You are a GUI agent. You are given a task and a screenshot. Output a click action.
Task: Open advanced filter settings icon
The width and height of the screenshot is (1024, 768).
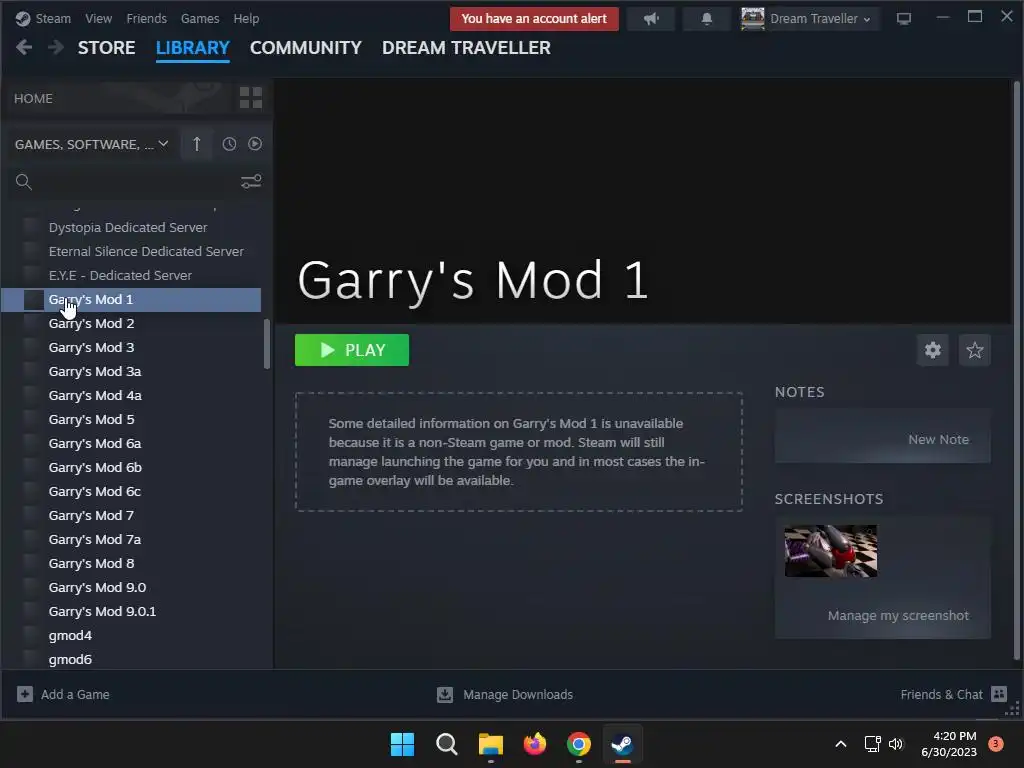tap(251, 182)
